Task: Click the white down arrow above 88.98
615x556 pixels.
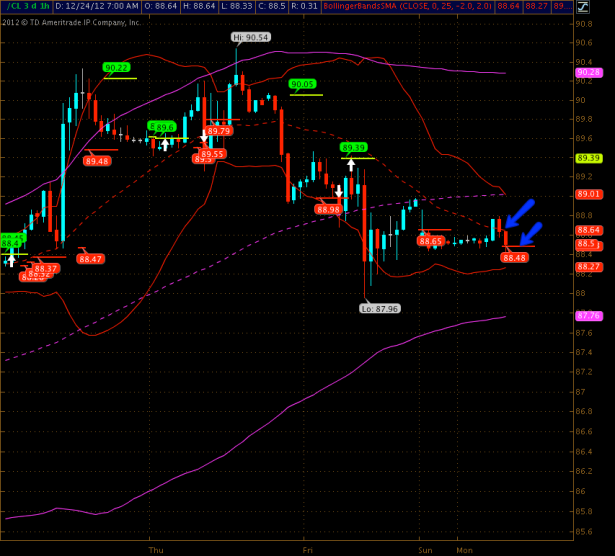Action: 338,191
